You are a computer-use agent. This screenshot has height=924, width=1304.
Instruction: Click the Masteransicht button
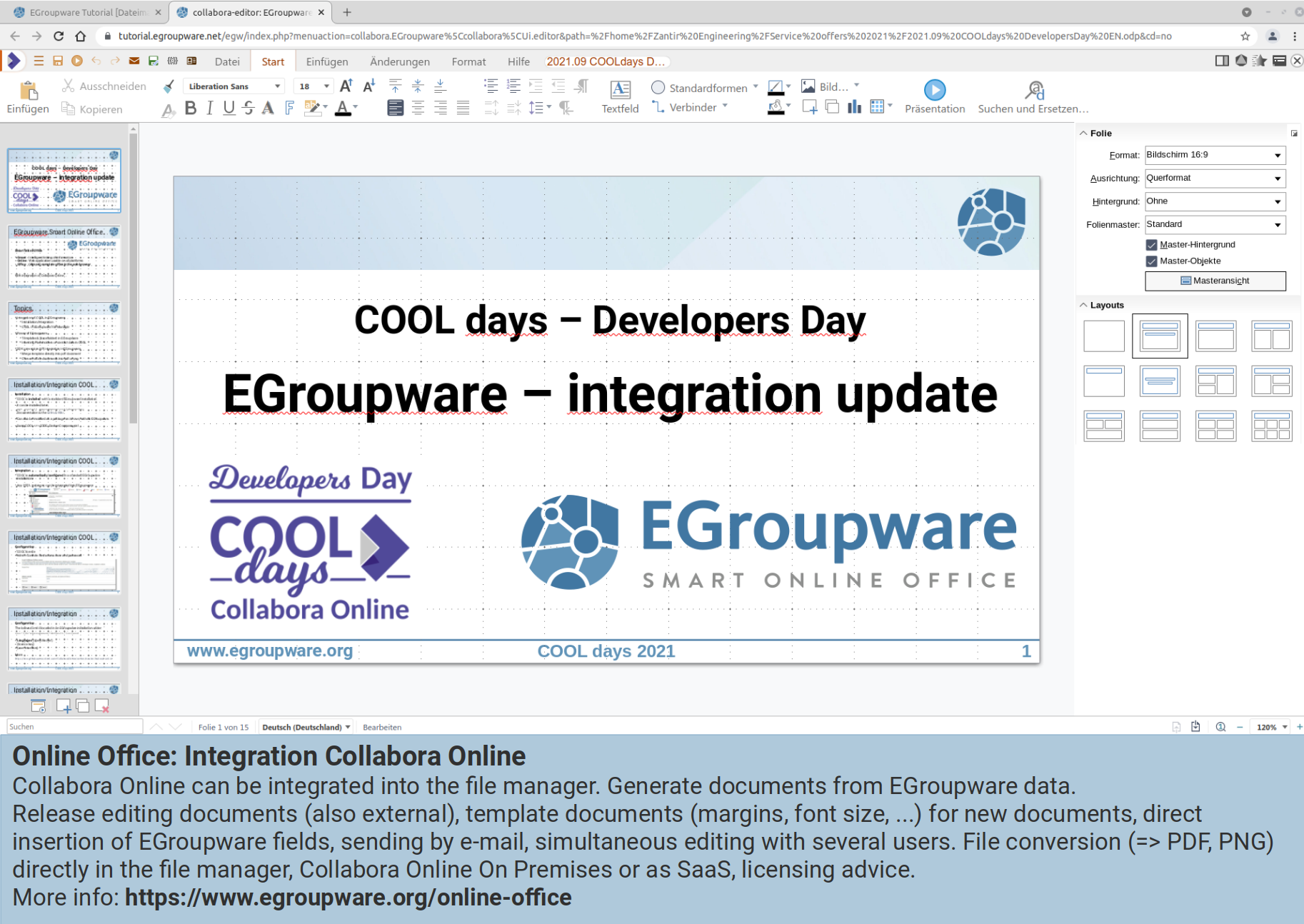[x=1215, y=281]
